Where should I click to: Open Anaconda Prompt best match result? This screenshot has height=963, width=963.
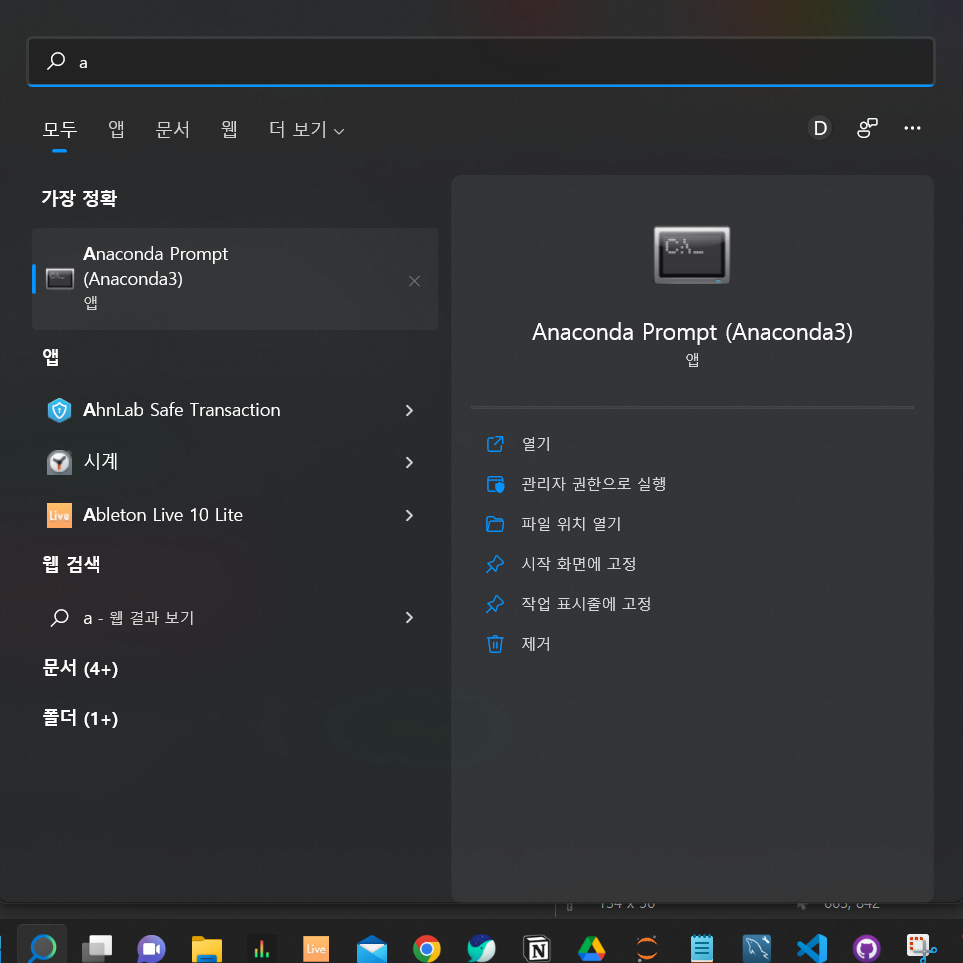pos(235,279)
